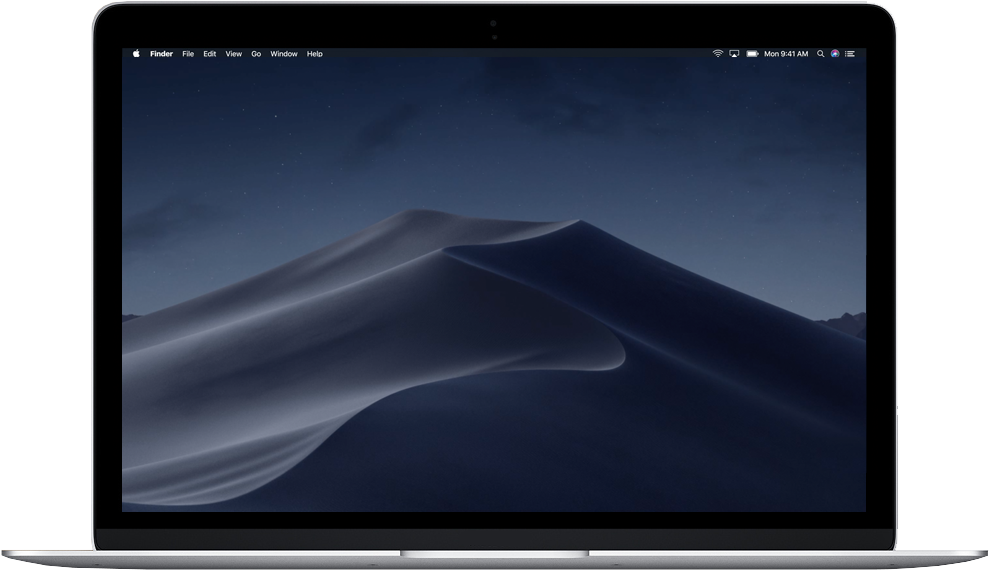This screenshot has height=570, width=989.
Task: Open the Go menu
Action: point(256,54)
